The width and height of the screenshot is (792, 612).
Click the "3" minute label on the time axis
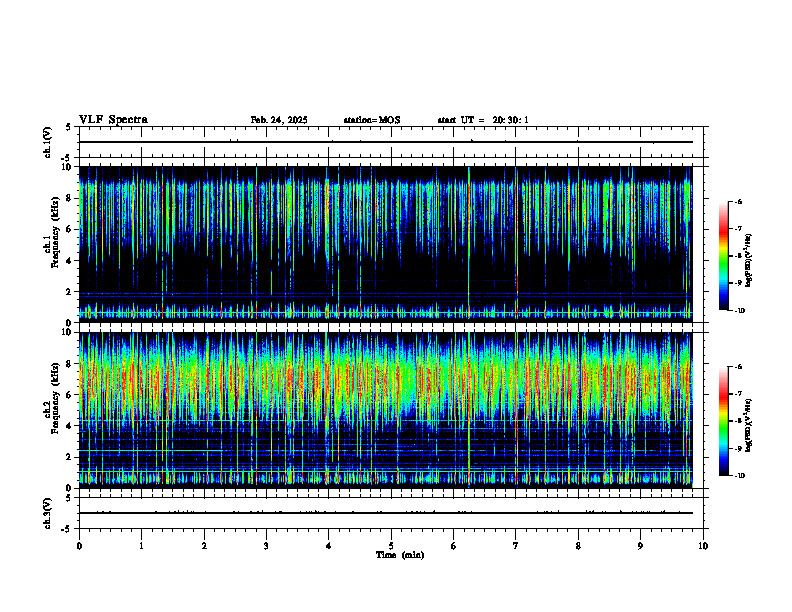[x=266, y=546]
